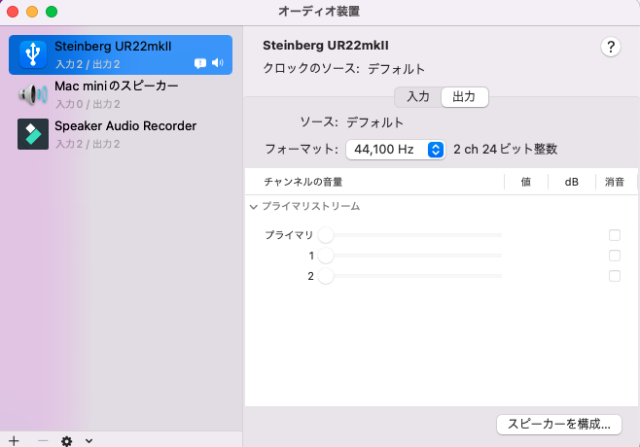Open the 44,100 Hz format dropdown
640x447 pixels.
[x=395, y=149]
